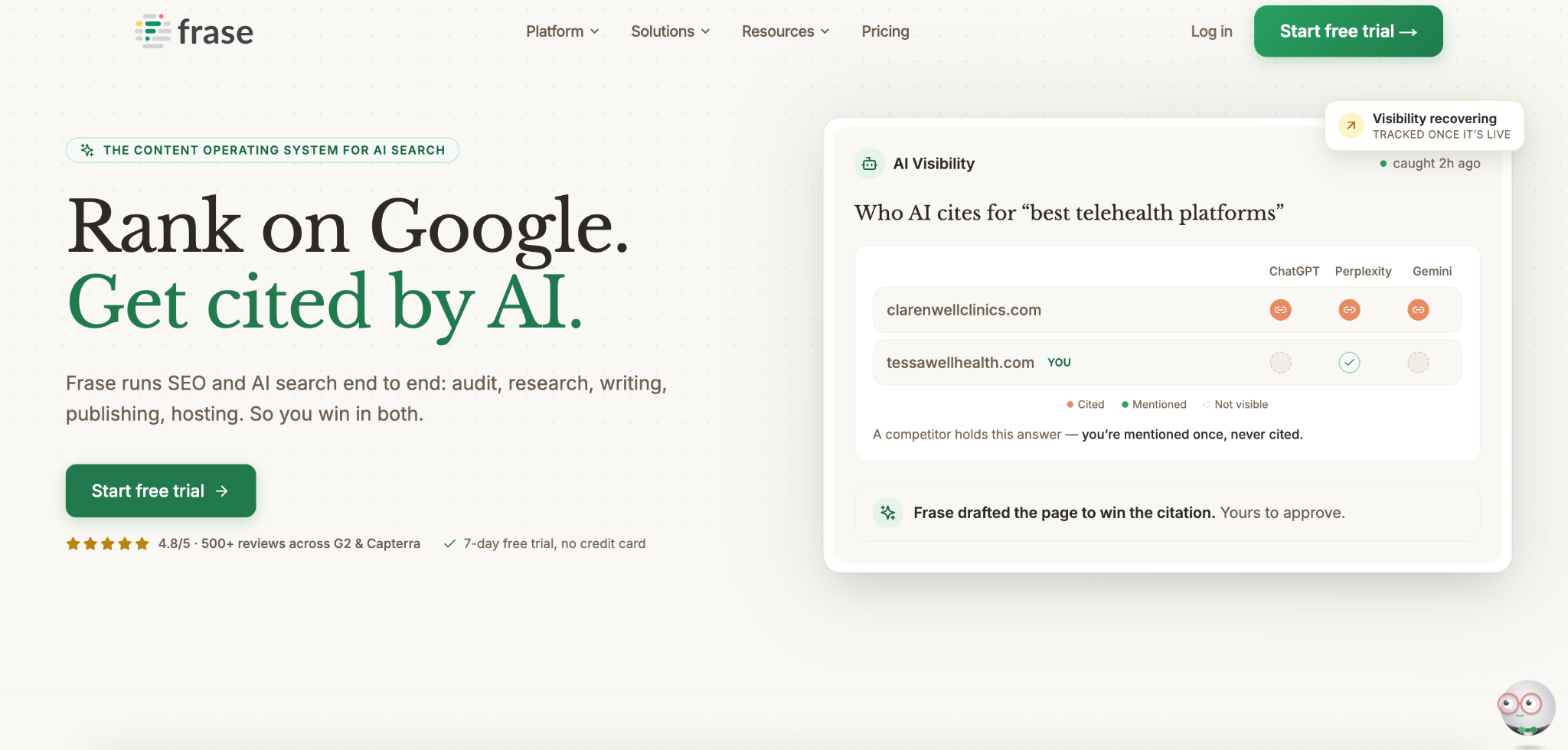Viewport: 1568px width, 750px height.
Task: Click the Visibility recovering arrow icon
Action: coord(1351,126)
